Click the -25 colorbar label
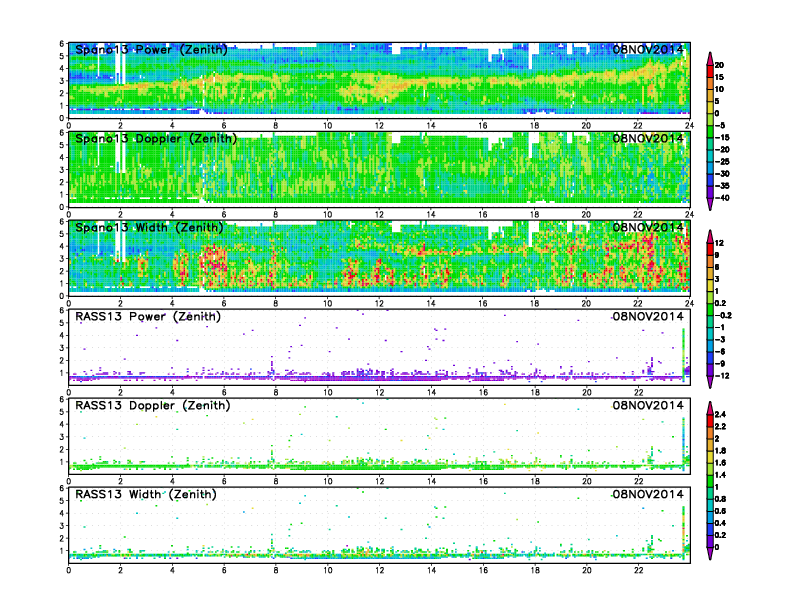 [722, 162]
